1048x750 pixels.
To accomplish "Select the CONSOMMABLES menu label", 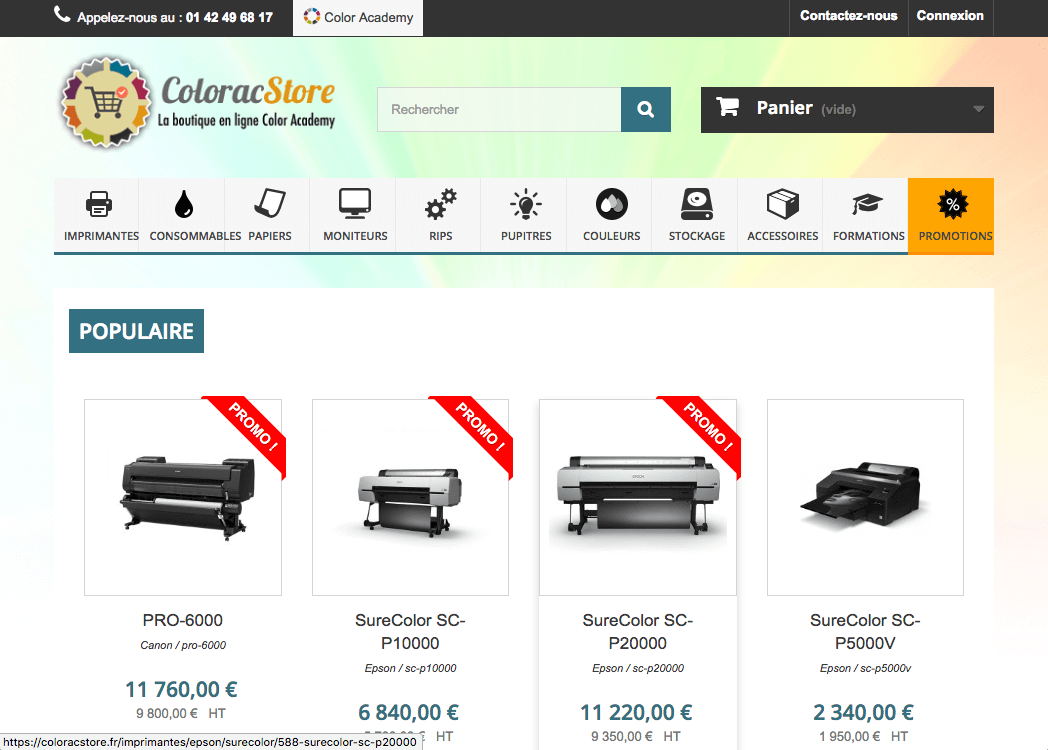I will pos(195,236).
